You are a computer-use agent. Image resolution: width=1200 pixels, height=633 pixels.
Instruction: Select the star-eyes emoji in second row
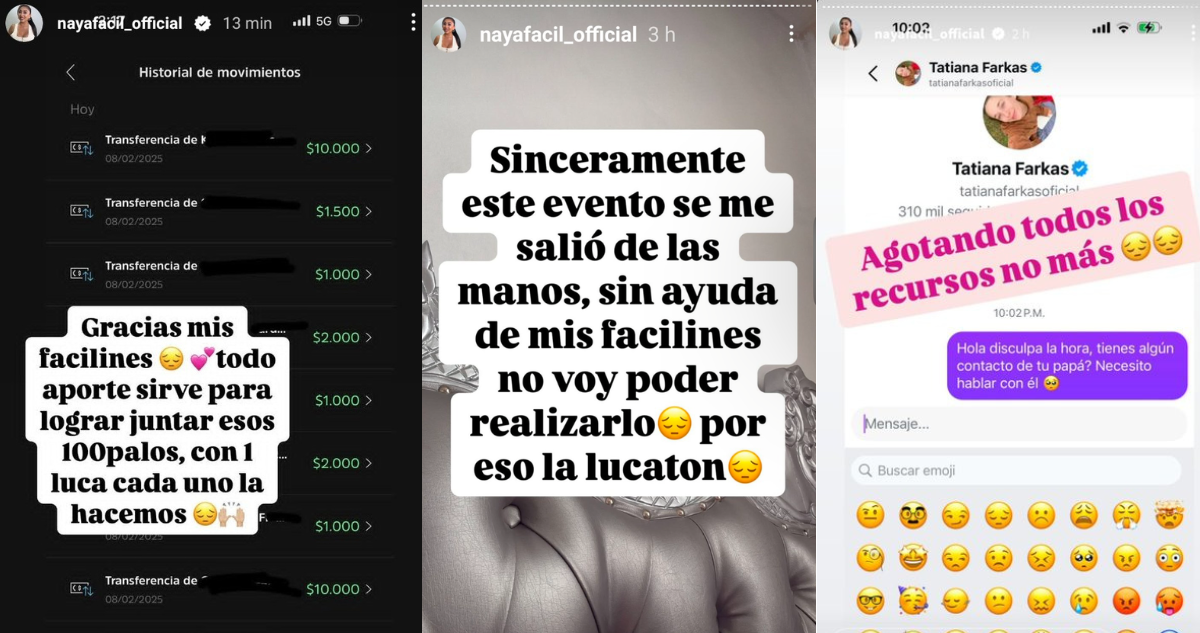click(913, 557)
